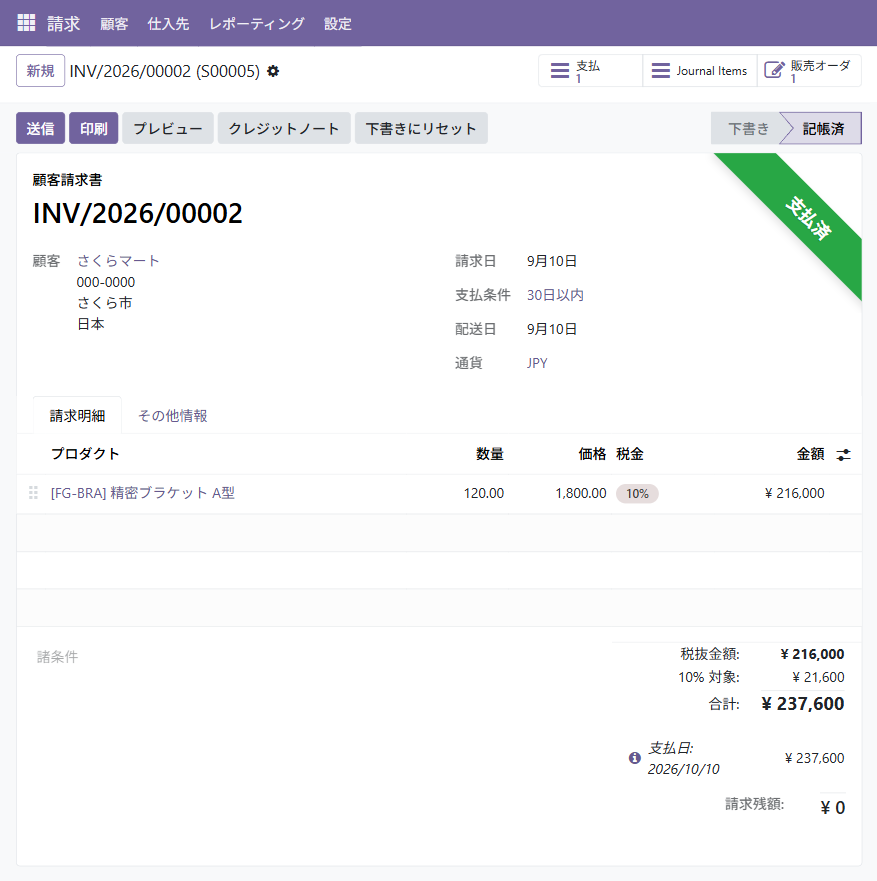Screen dimensions: 877x881
Task: Click price cell 1,800.00
Action: click(581, 493)
